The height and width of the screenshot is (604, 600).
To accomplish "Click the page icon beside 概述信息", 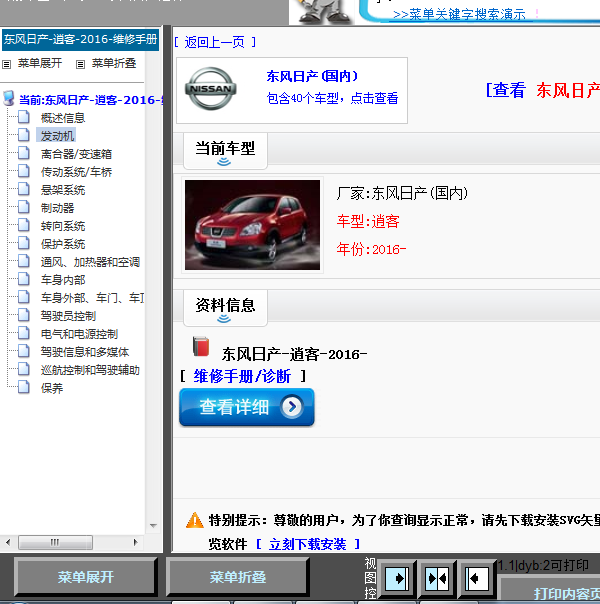I will (23, 117).
